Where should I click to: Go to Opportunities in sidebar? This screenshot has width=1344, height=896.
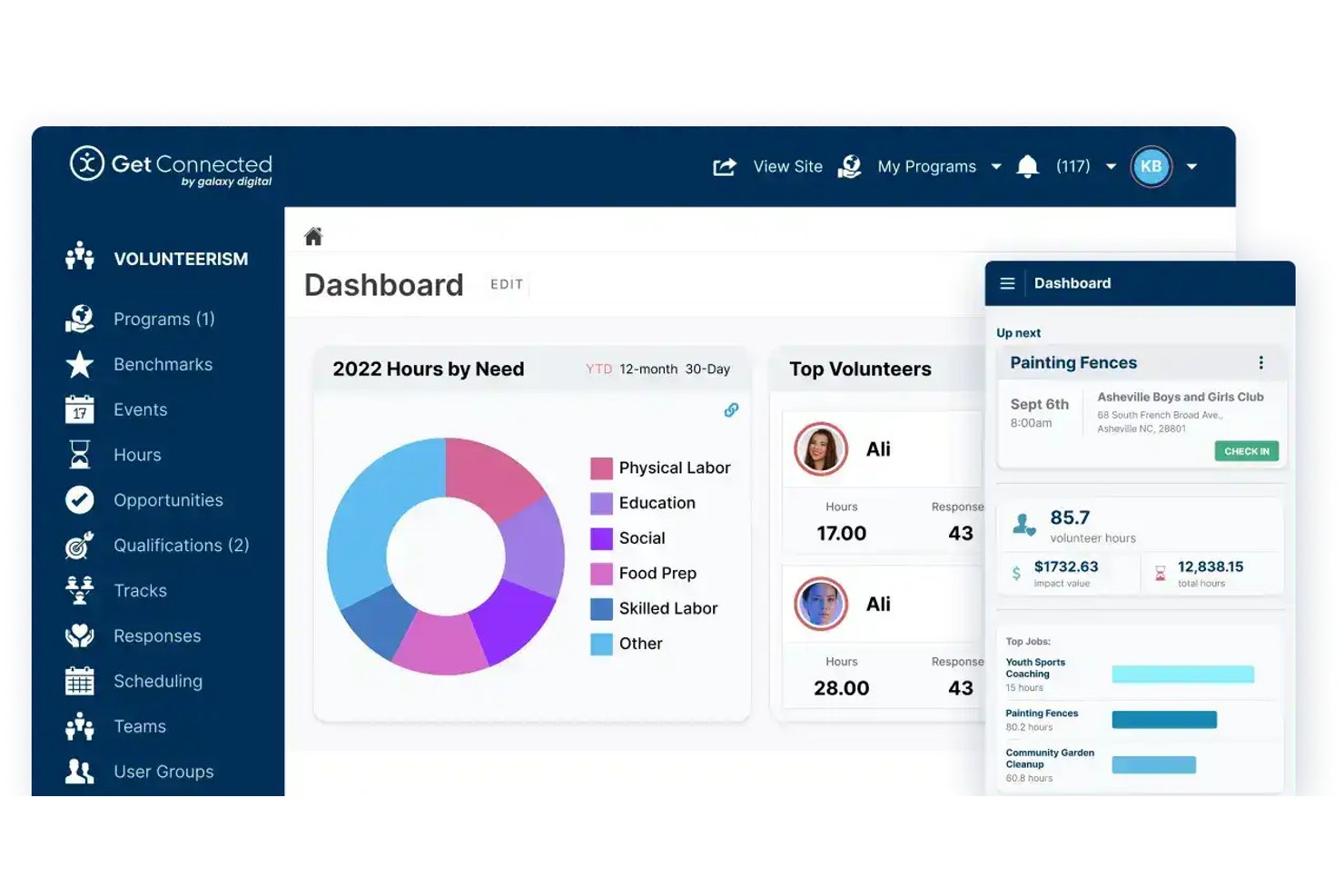click(168, 500)
